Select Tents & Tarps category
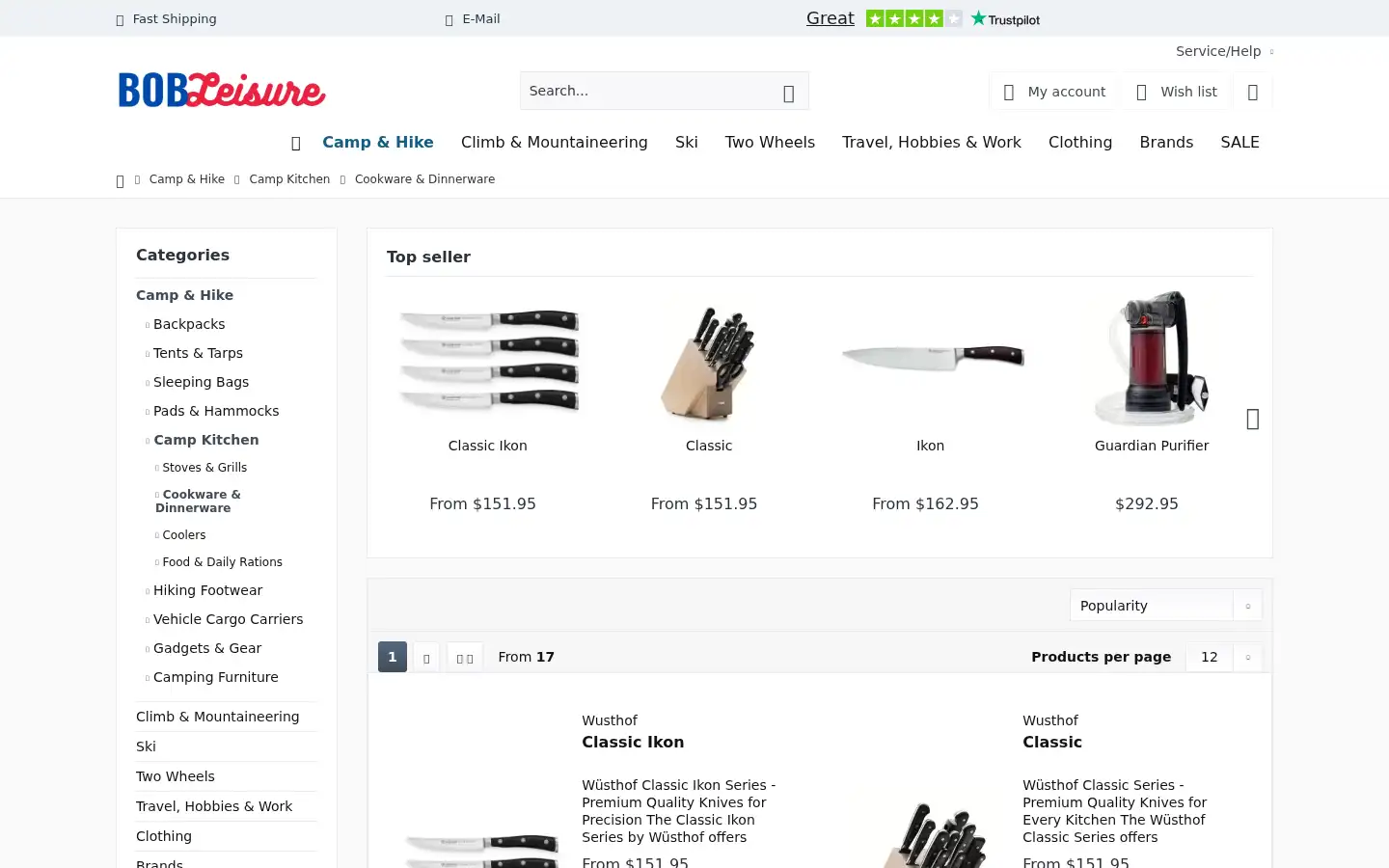 click(198, 353)
